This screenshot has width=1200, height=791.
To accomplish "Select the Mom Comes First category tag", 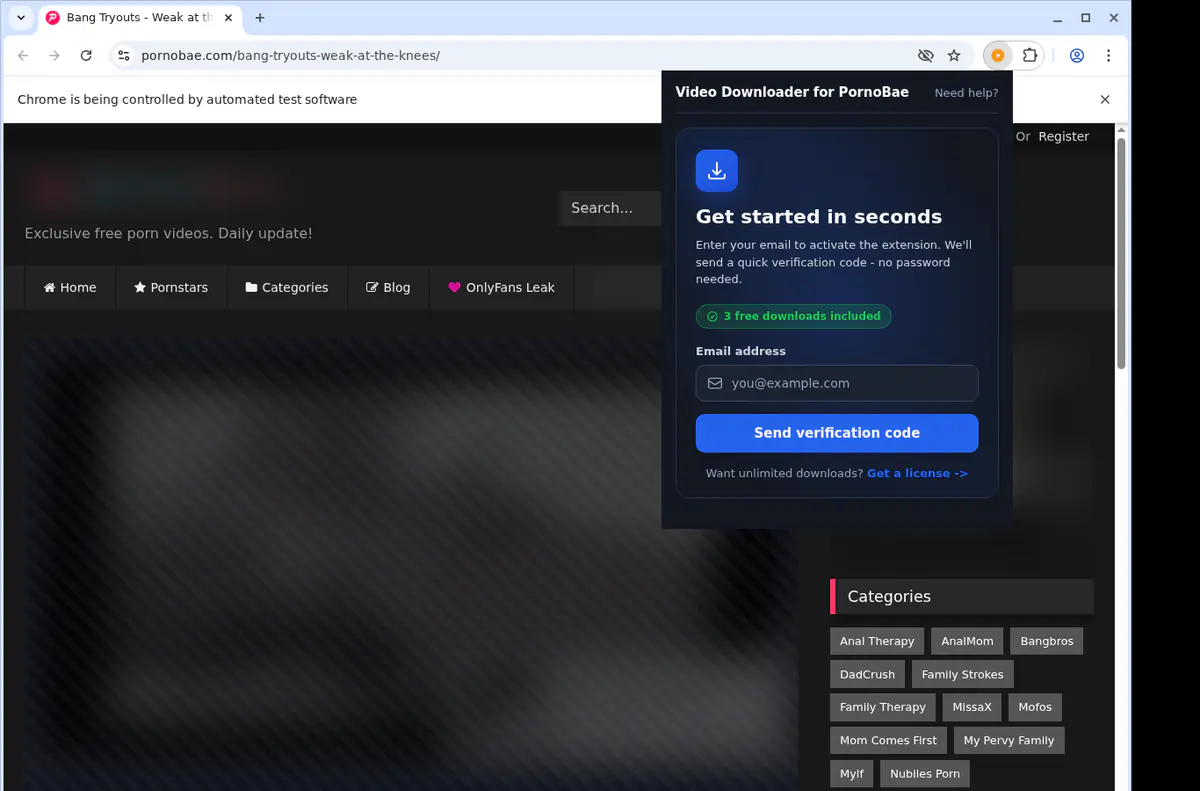I will click(888, 740).
